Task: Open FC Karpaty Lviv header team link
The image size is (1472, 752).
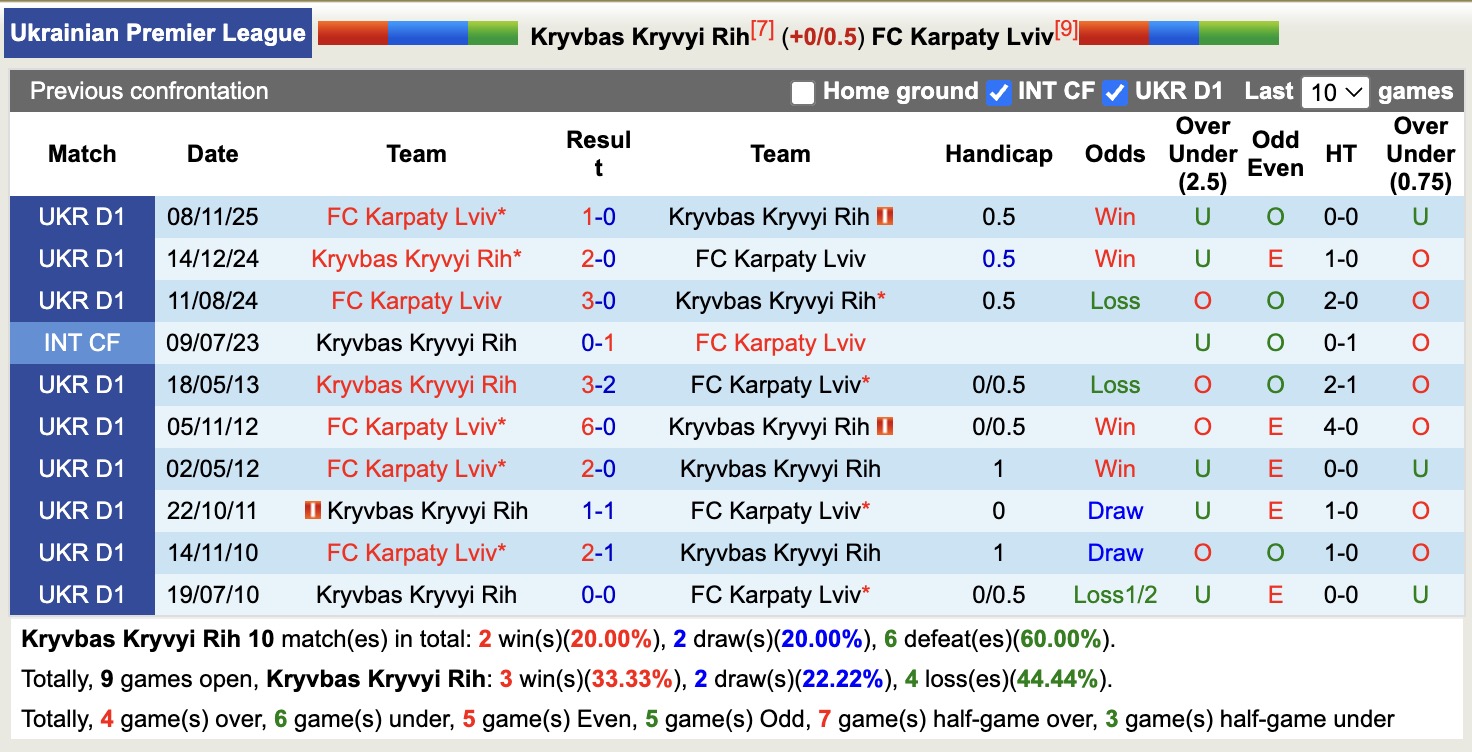Action: click(x=962, y=37)
